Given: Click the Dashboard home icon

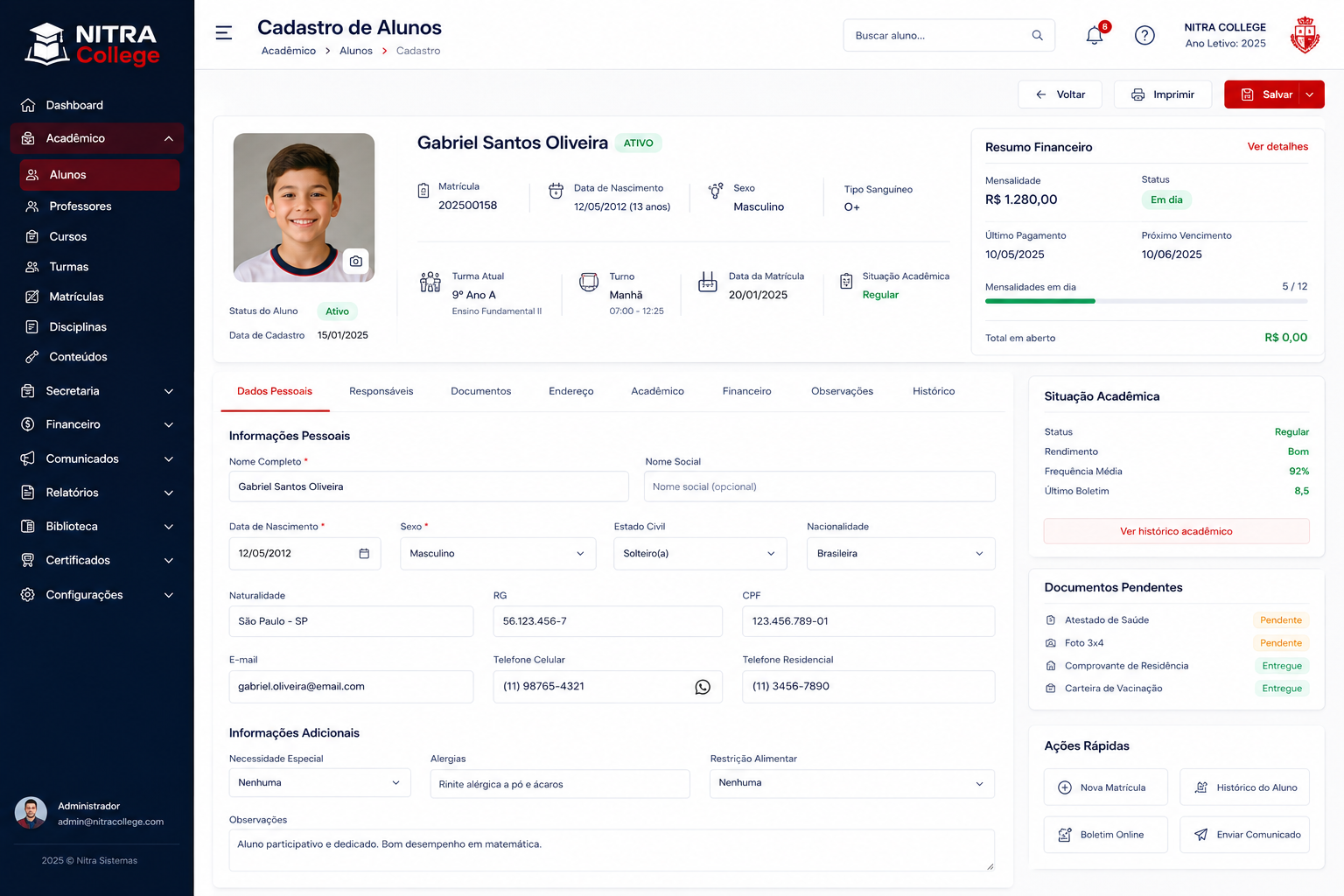Looking at the screenshot, I should pos(28,105).
